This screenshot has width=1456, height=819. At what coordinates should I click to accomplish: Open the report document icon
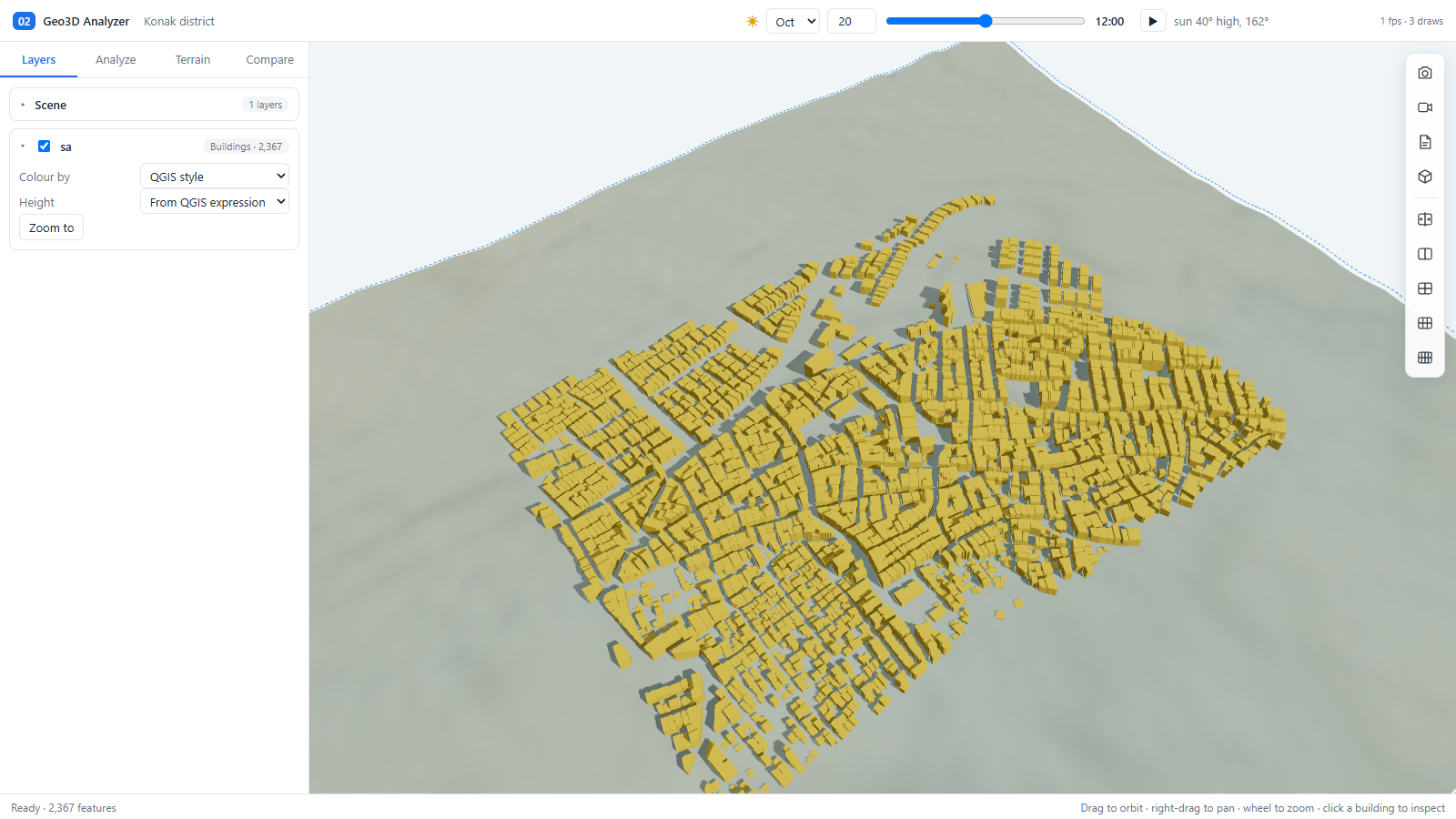[x=1425, y=142]
